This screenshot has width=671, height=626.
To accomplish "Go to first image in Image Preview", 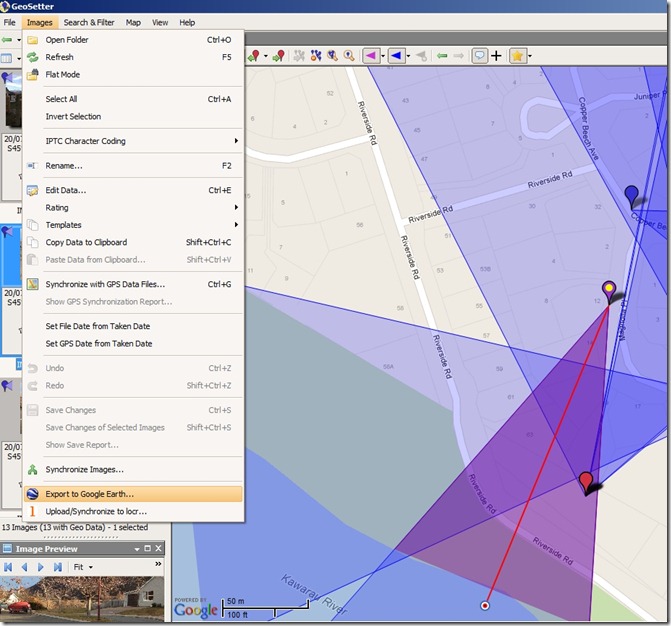I will (x=9, y=567).
